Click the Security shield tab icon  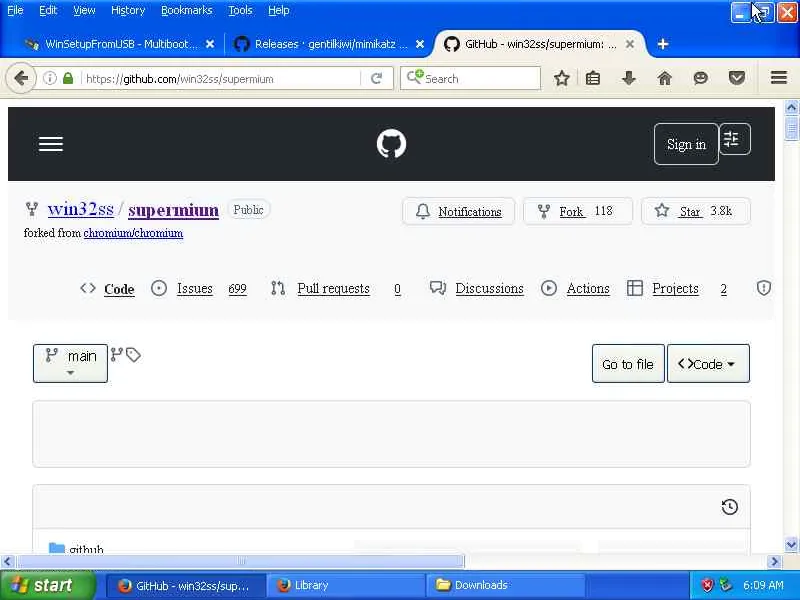764,288
